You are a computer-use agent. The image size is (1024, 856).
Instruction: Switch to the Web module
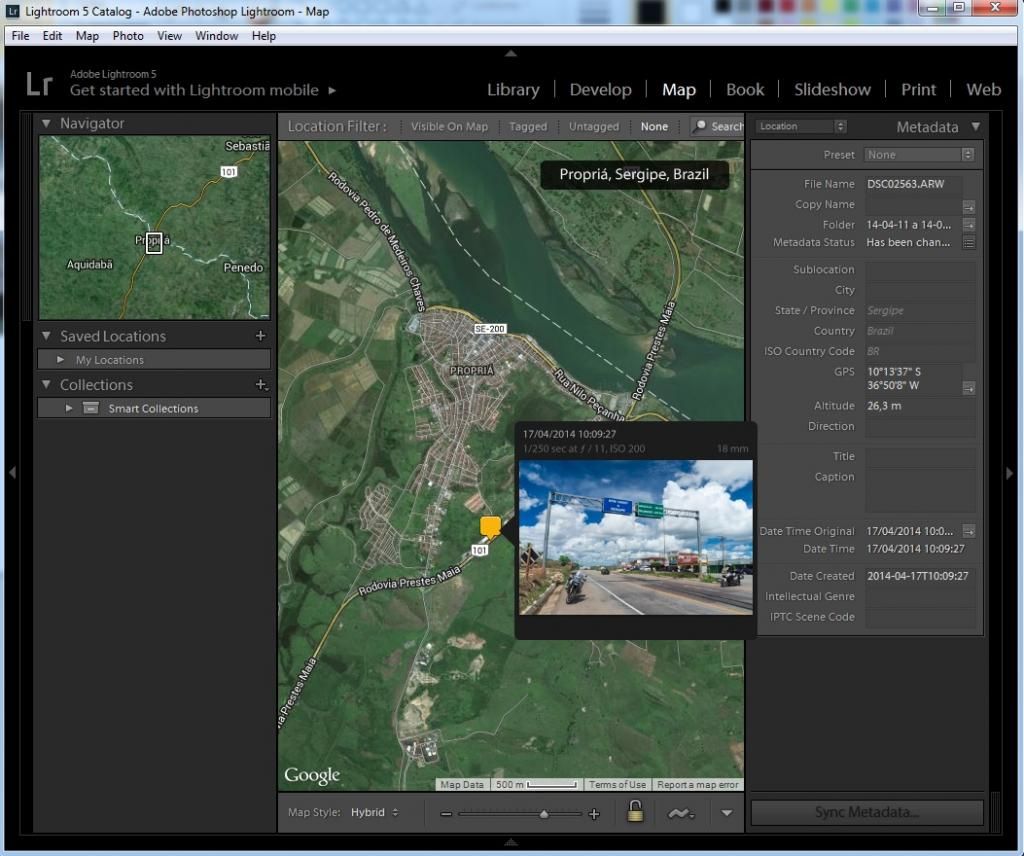click(x=984, y=89)
